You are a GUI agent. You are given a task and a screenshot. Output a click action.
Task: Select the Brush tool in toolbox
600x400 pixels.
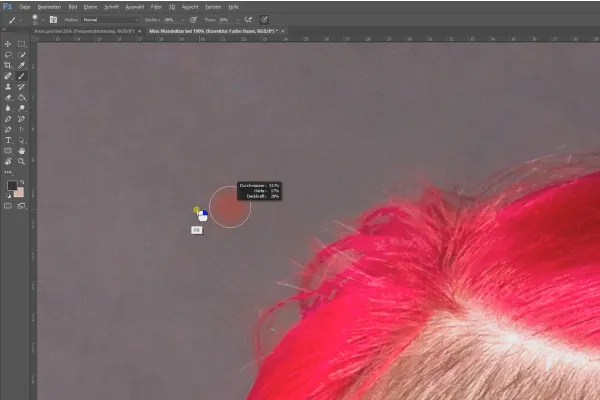click(21, 76)
